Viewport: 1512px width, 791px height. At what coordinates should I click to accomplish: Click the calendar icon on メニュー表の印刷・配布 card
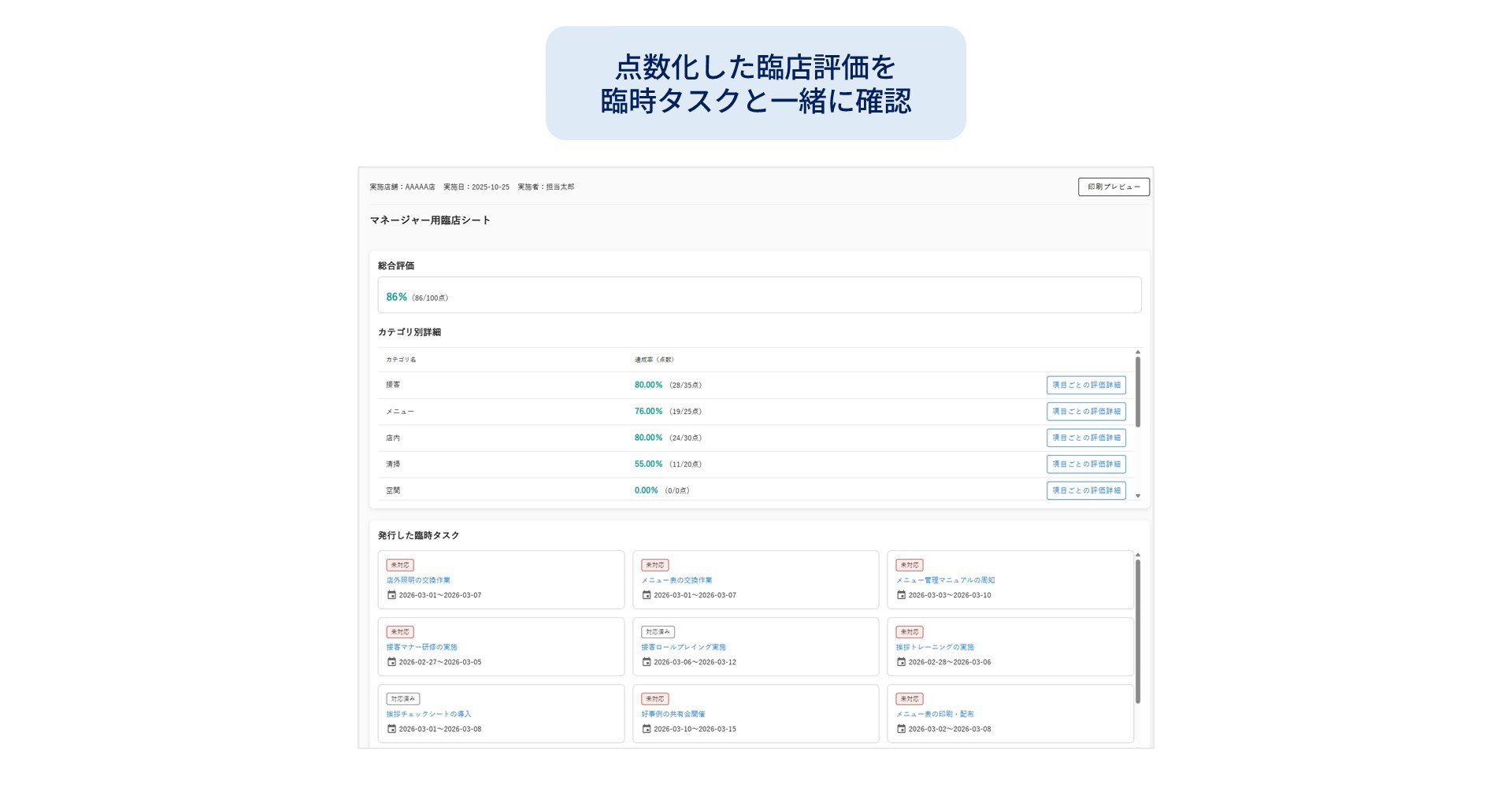(901, 729)
